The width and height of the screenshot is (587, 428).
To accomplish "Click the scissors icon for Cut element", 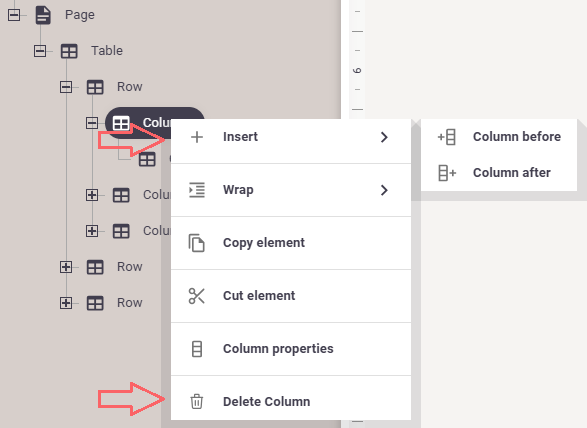I will (x=197, y=296).
